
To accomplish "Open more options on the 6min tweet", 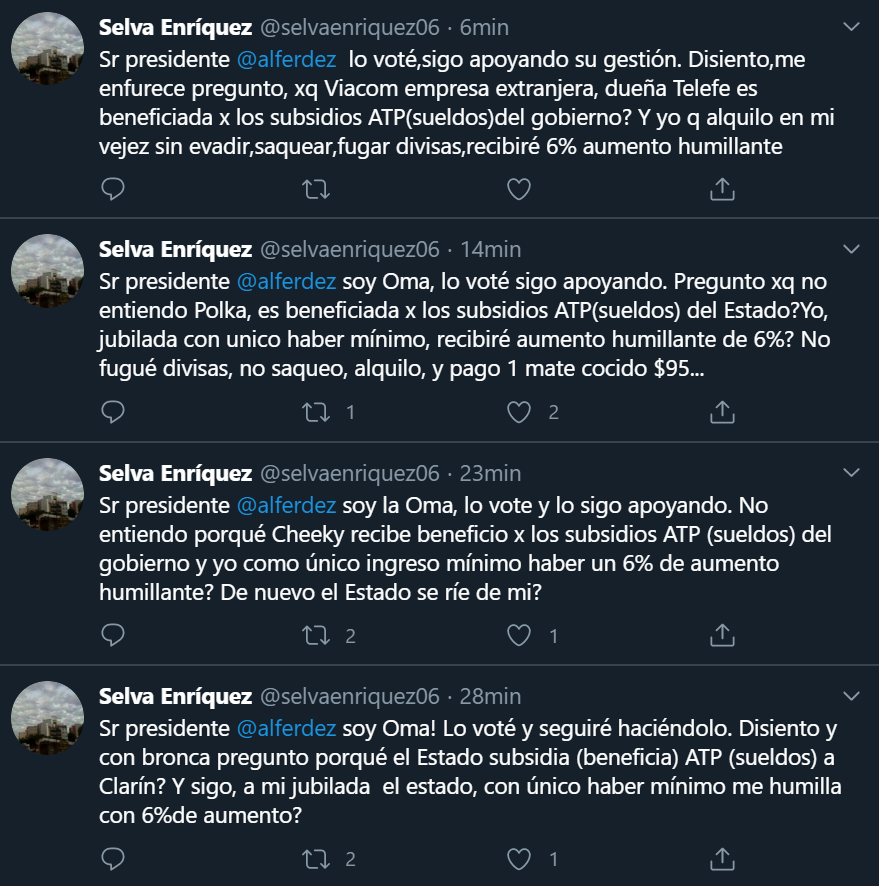I will (850, 25).
